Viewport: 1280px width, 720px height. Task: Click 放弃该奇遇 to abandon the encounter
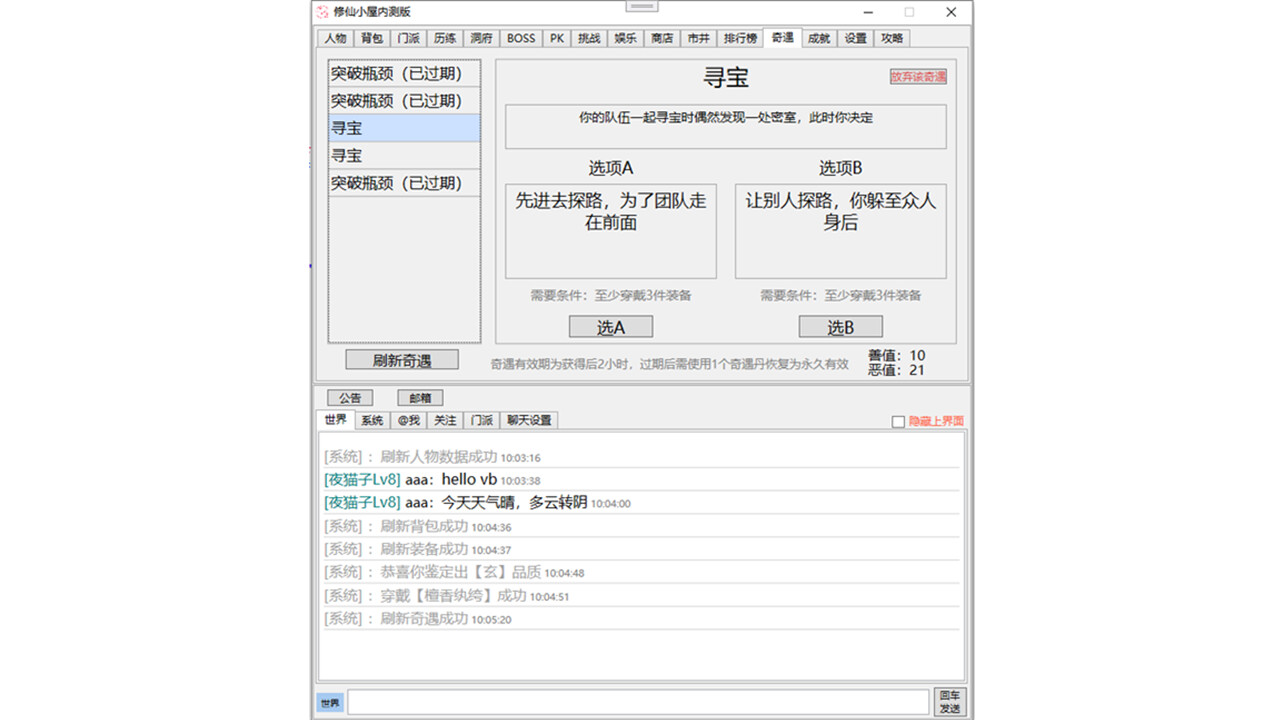(x=916, y=75)
